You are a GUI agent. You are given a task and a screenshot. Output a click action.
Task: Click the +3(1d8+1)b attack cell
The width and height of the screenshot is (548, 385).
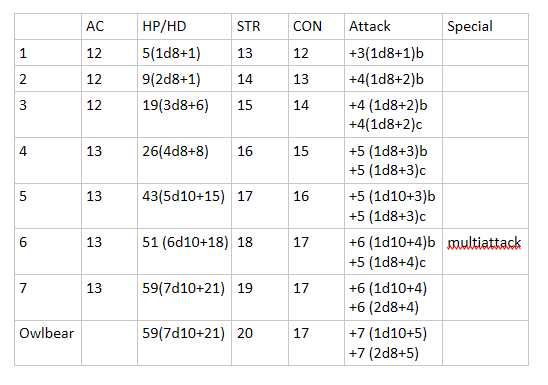coord(394,53)
